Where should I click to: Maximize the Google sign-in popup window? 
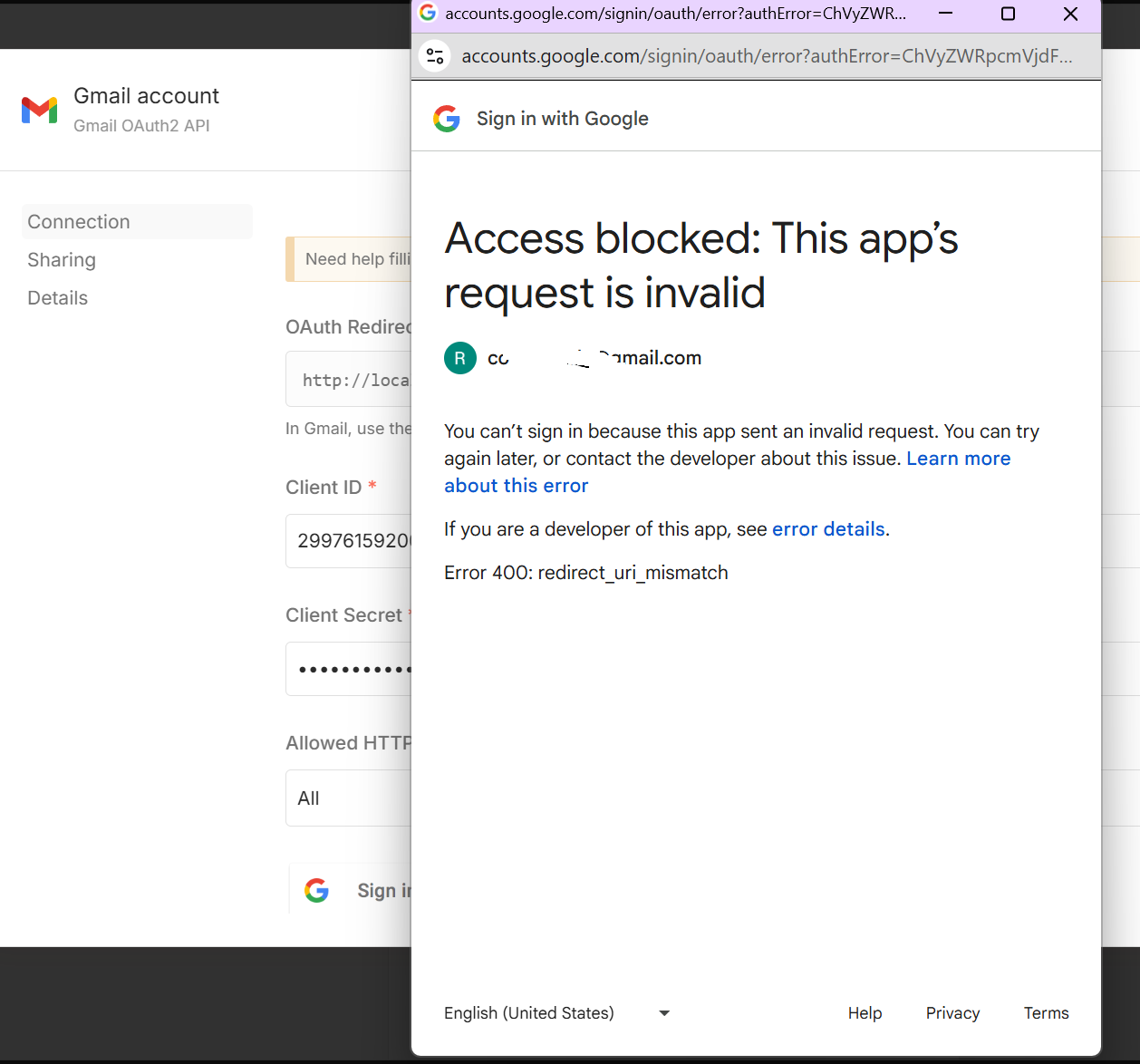pos(1008,14)
